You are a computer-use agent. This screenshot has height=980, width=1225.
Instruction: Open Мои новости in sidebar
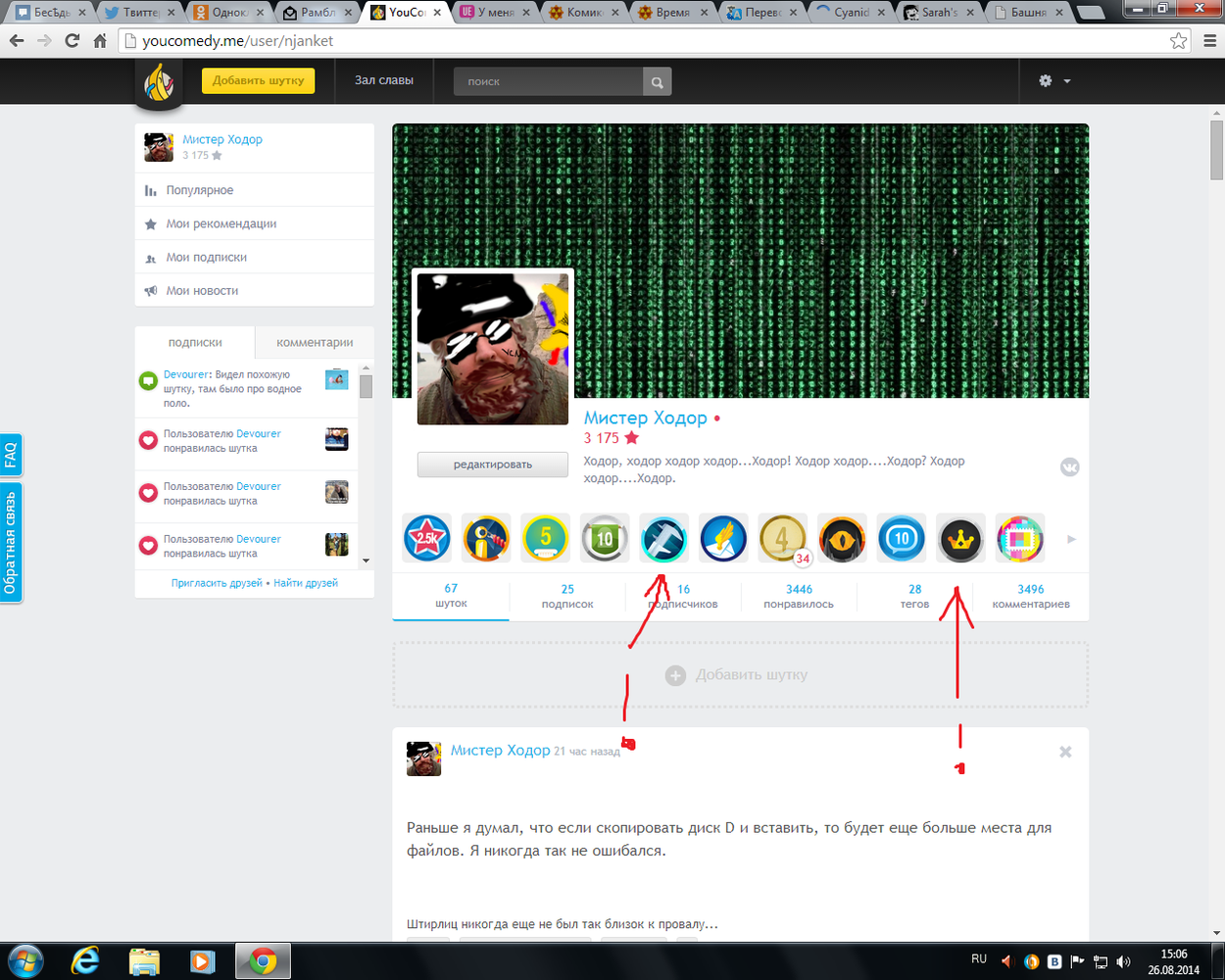pos(255,290)
